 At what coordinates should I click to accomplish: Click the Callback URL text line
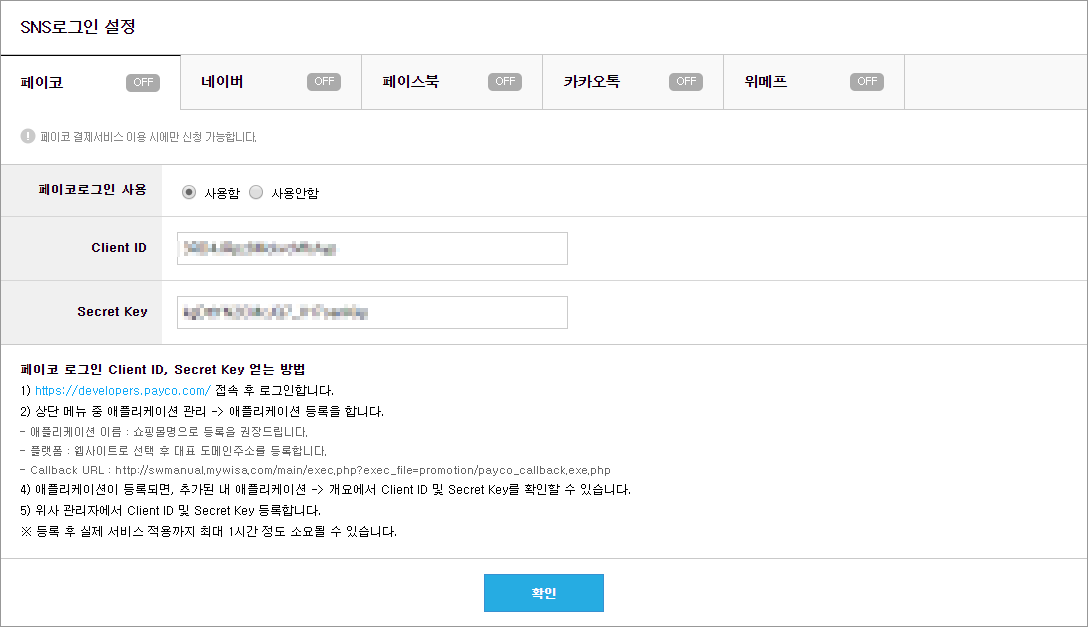[314, 470]
